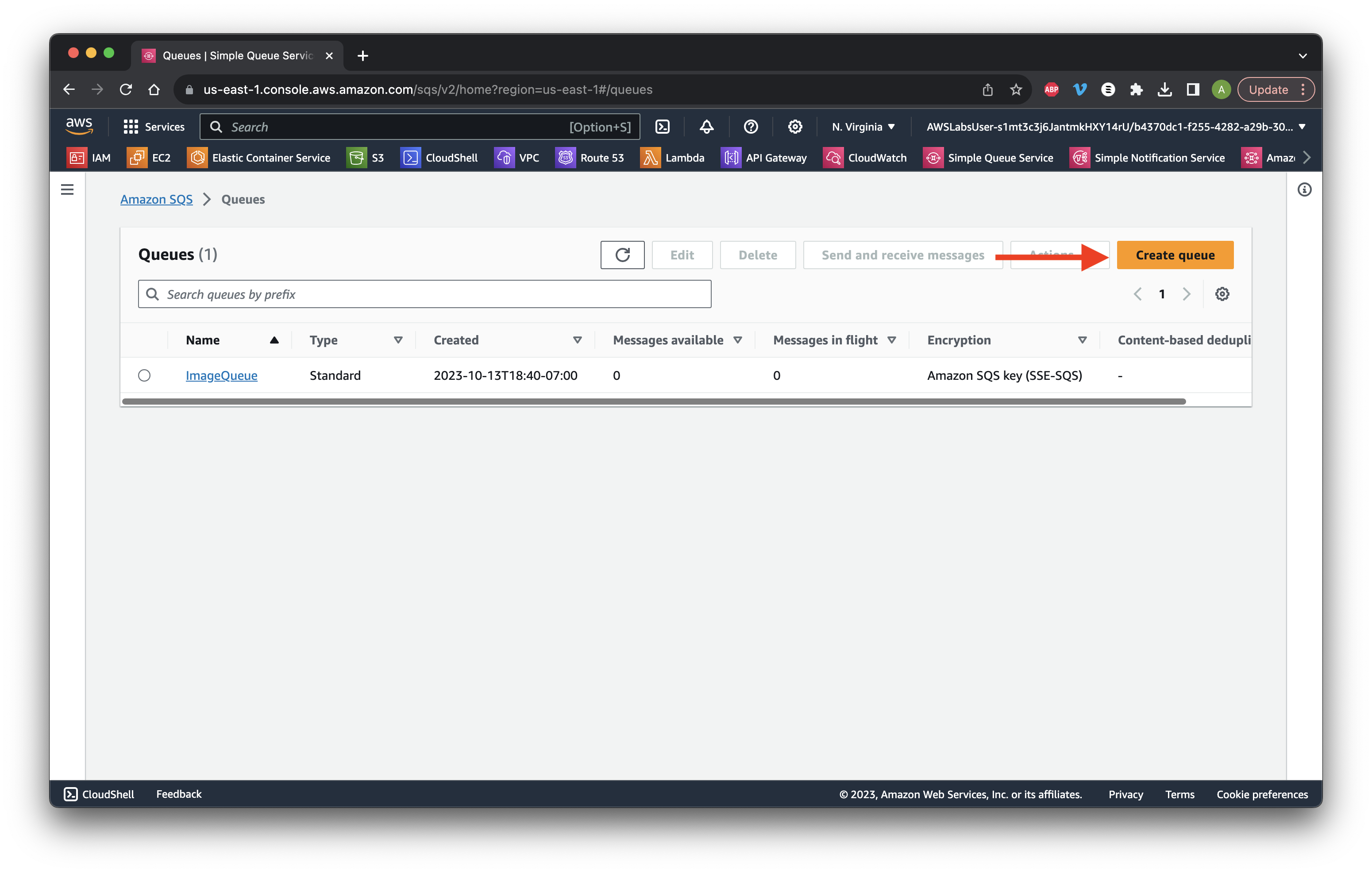Open a new browser tab
Image resolution: width=1372 pixels, height=873 pixels.
coord(362,55)
